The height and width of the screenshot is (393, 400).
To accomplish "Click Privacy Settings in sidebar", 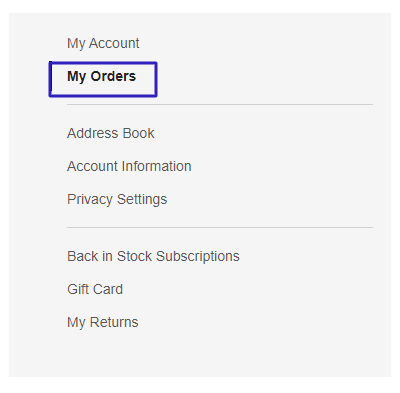I will [x=117, y=200].
